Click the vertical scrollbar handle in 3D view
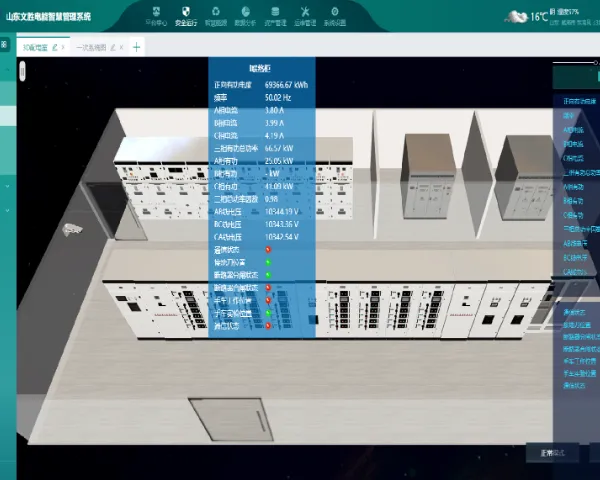The width and height of the screenshot is (600, 480). click(x=22, y=71)
